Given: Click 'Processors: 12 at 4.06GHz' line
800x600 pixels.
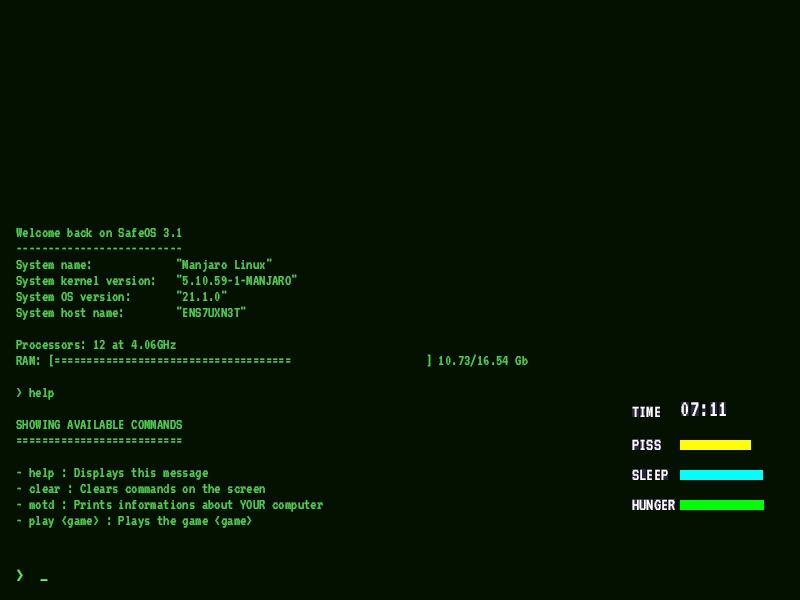Looking at the screenshot, I should [x=96, y=345].
